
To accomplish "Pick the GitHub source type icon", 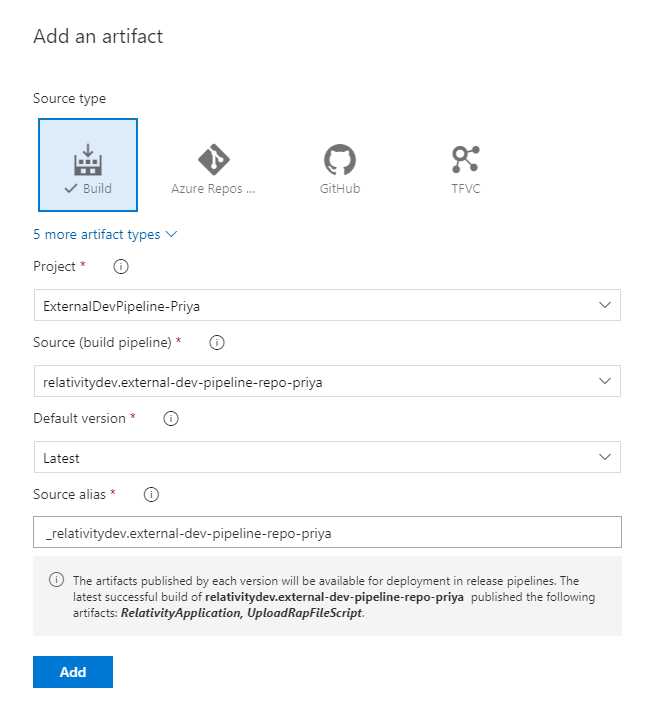I will (x=340, y=160).
